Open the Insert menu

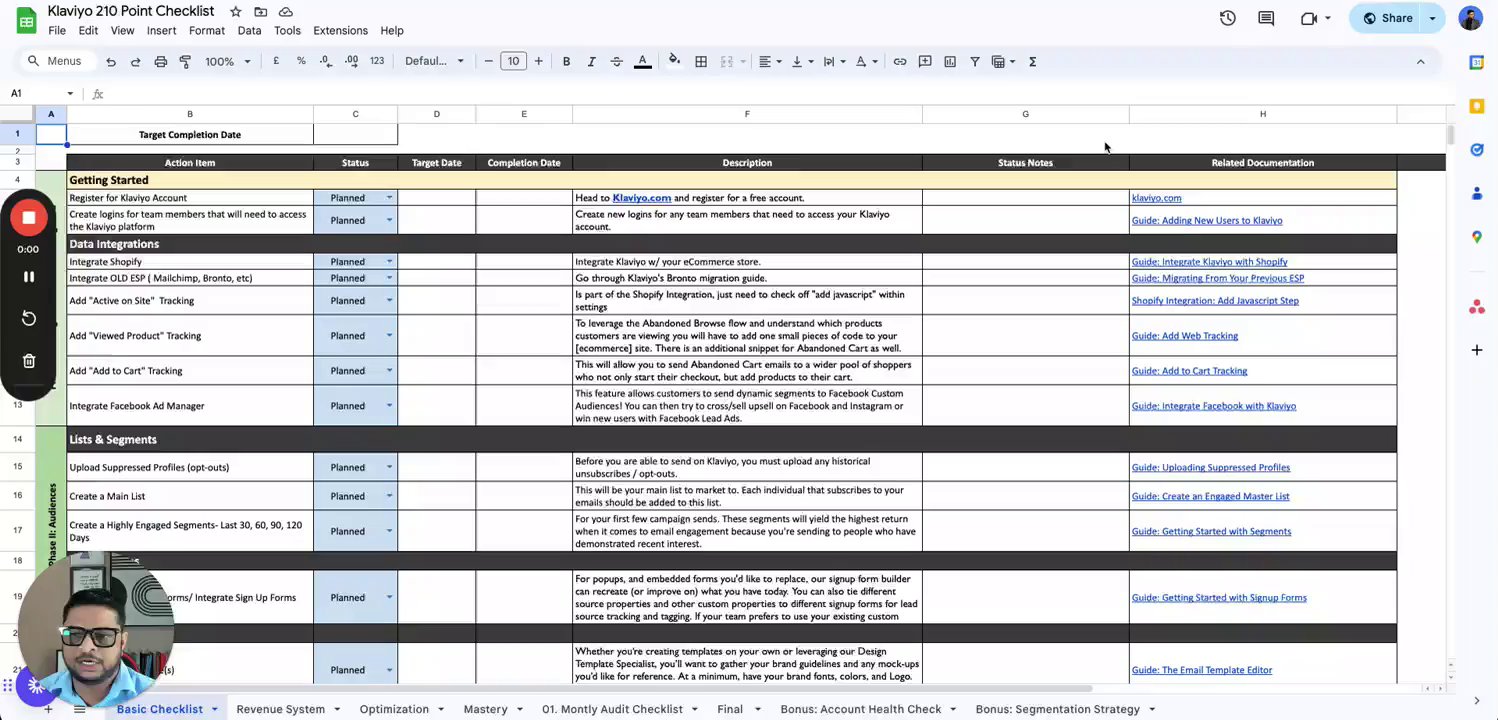tap(161, 30)
